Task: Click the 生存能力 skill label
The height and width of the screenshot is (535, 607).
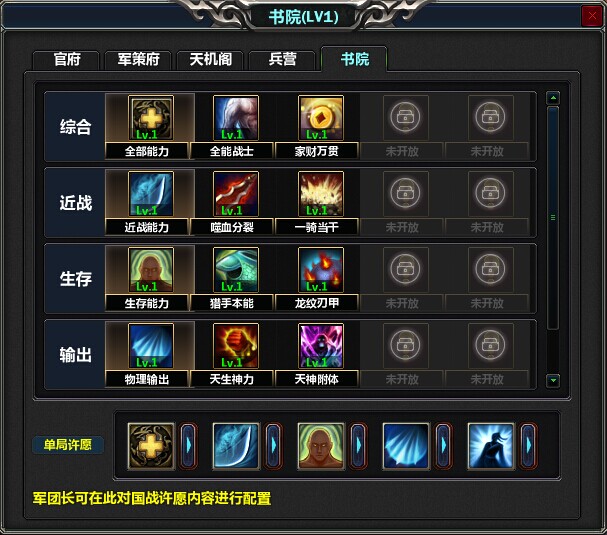Action: [147, 303]
